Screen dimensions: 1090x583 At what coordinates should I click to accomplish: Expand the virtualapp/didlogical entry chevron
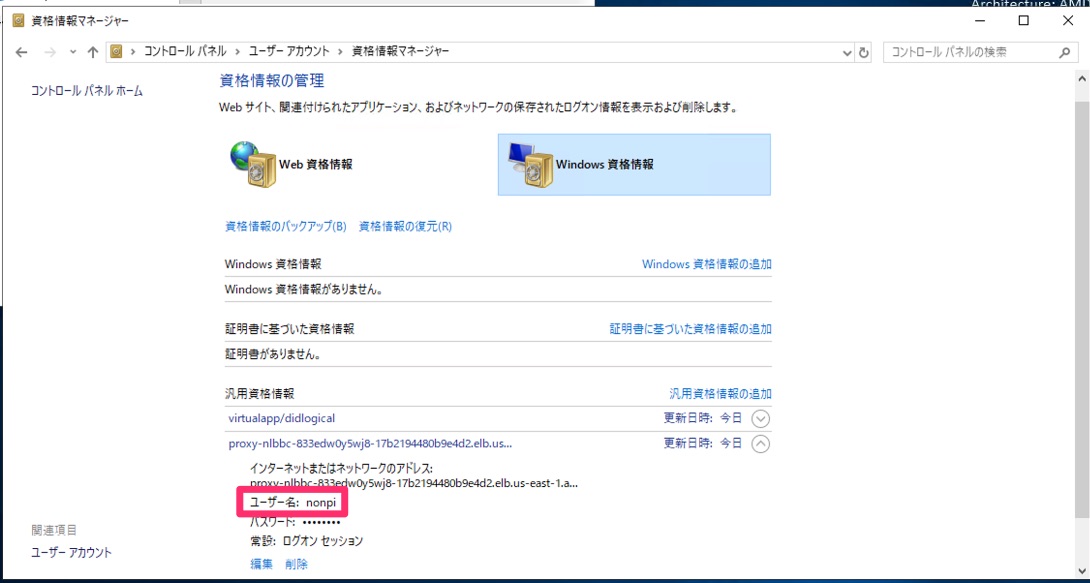coord(761,419)
